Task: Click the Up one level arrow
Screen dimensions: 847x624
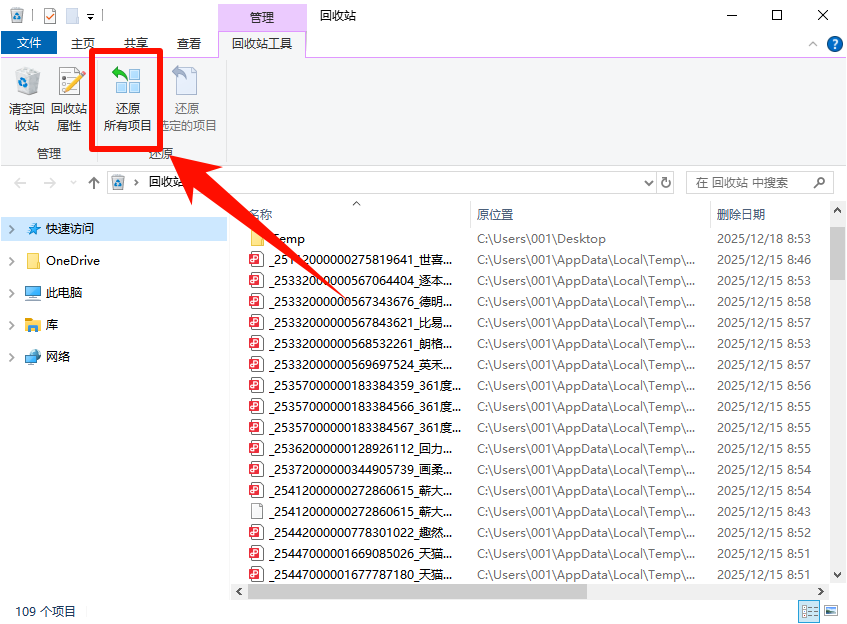Action: (94, 182)
